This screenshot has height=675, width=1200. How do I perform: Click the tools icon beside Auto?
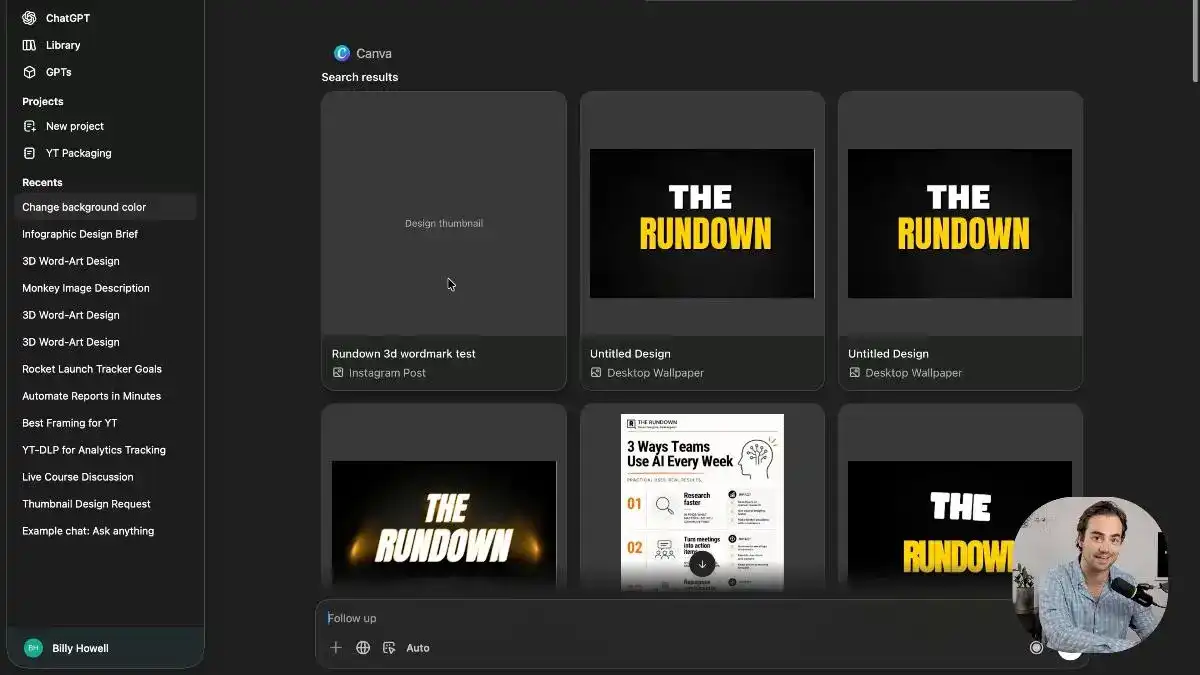point(389,648)
